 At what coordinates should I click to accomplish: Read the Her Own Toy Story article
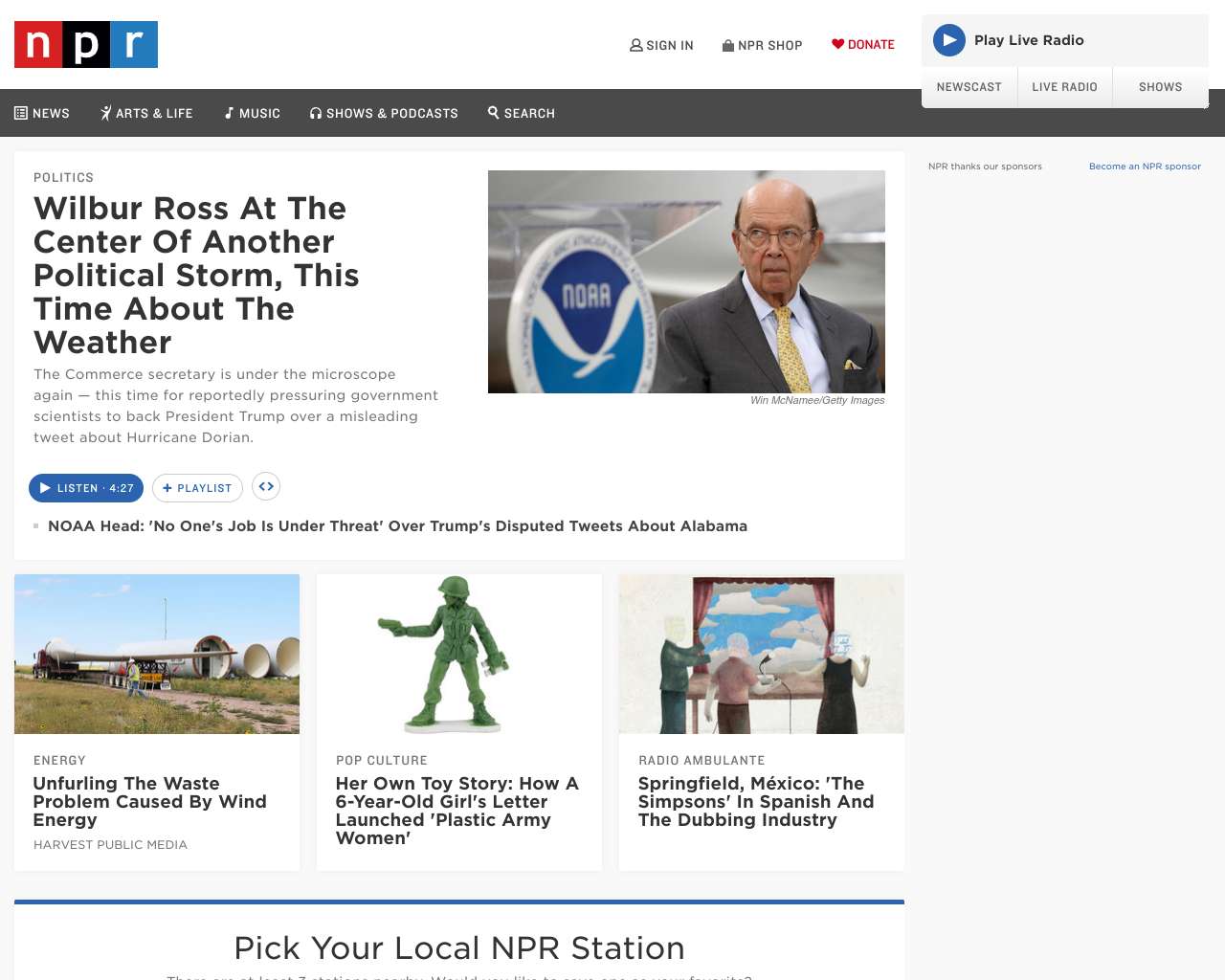click(x=457, y=811)
